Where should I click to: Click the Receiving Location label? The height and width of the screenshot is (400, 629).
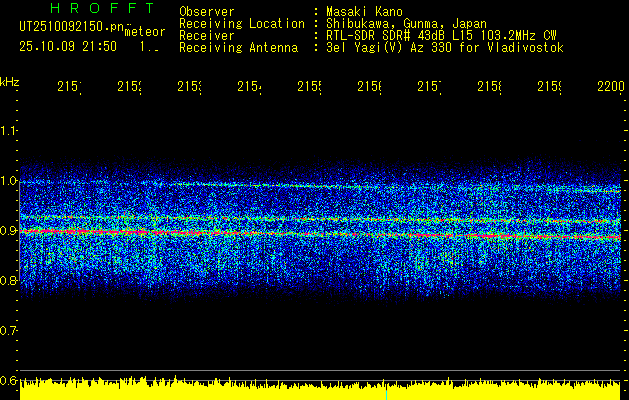pos(242,24)
